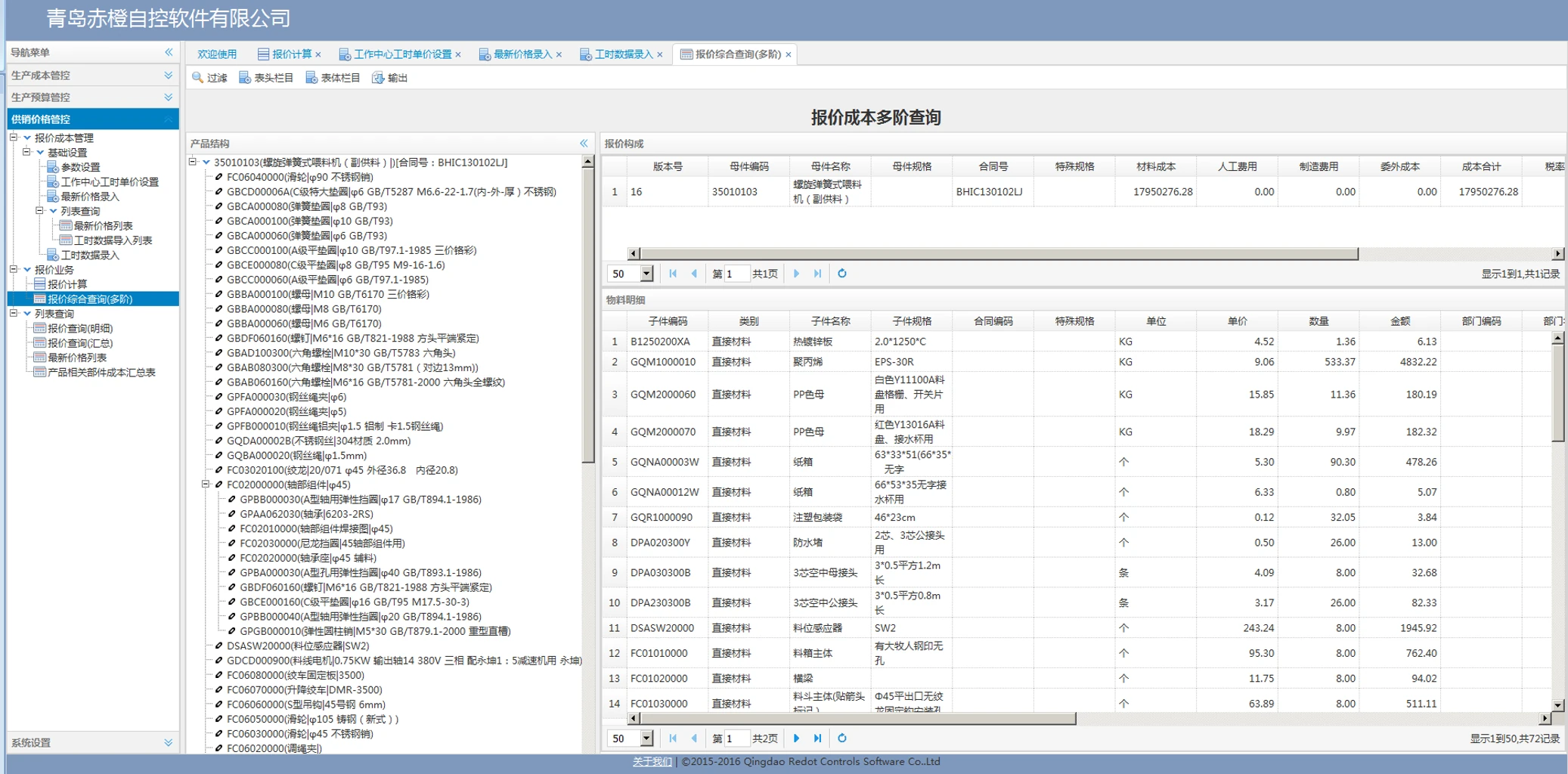Open page size dropdown in 物料明细 pager
Viewport: 1568px width, 774px height.
(x=646, y=738)
